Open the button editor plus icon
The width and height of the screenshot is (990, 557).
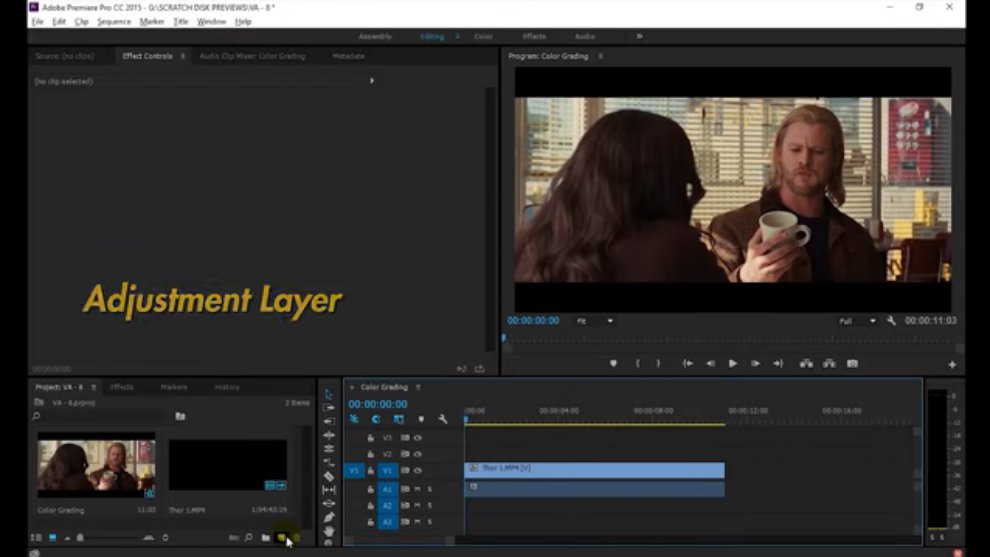[x=951, y=364]
